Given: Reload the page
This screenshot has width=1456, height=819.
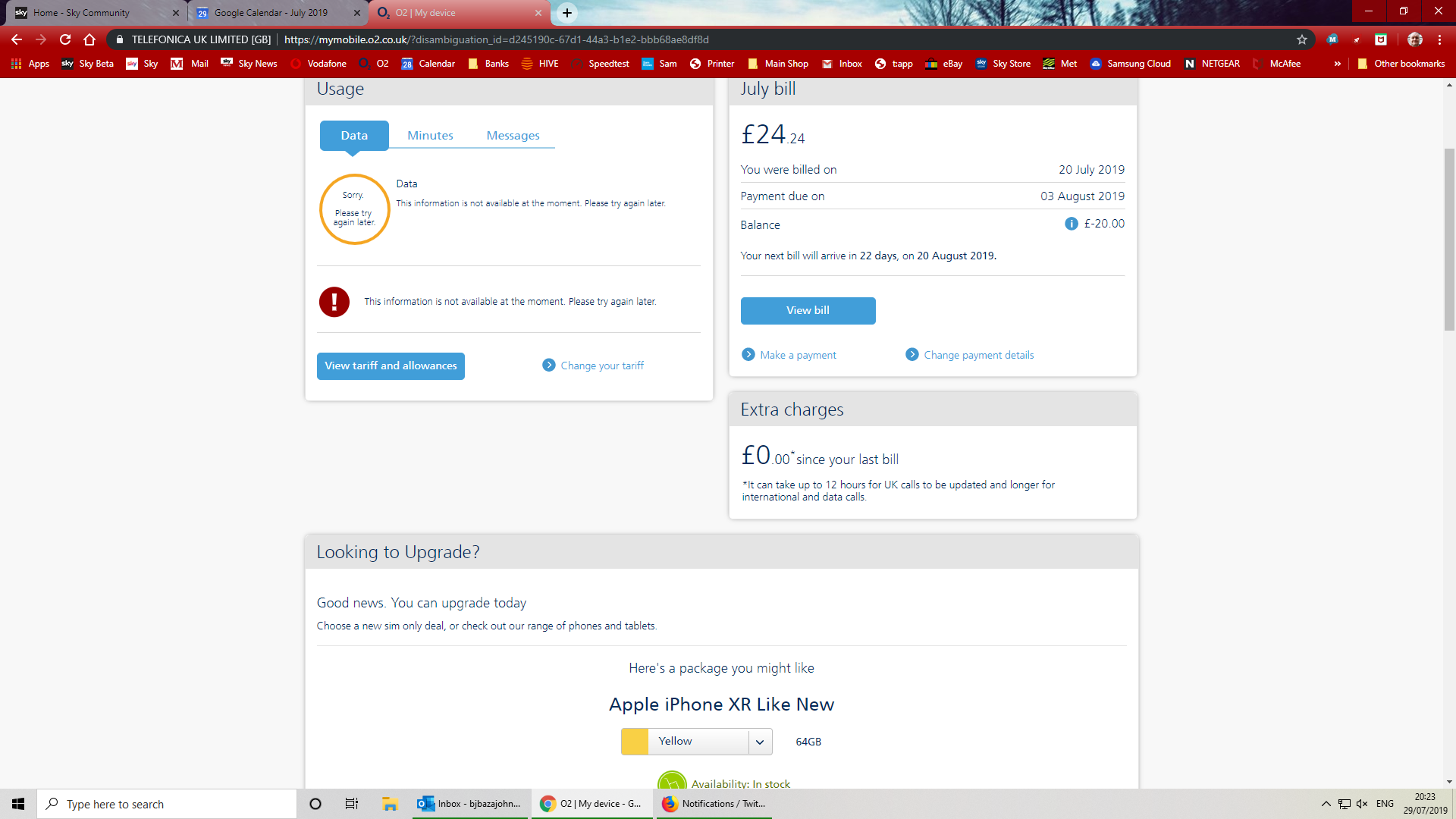Looking at the screenshot, I should (x=65, y=39).
